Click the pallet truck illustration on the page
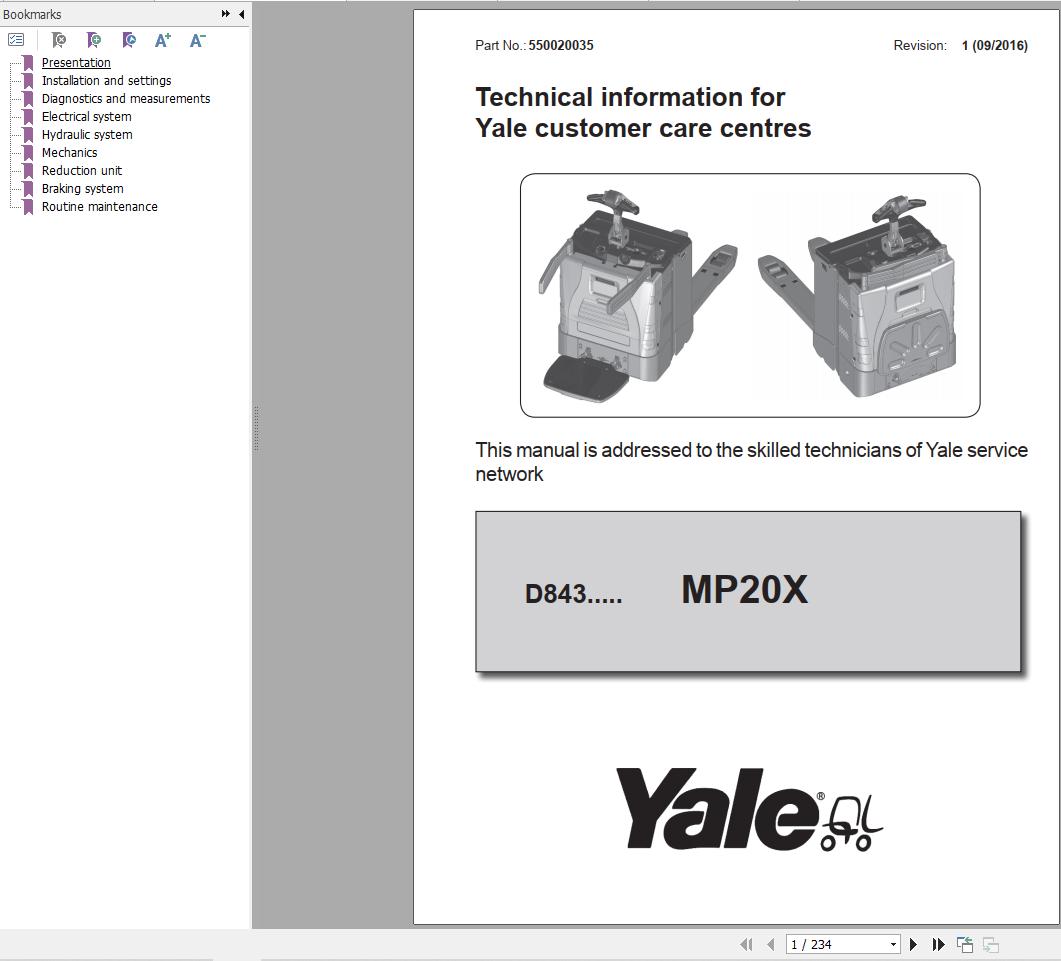The width and height of the screenshot is (1061, 961). [x=750, y=295]
